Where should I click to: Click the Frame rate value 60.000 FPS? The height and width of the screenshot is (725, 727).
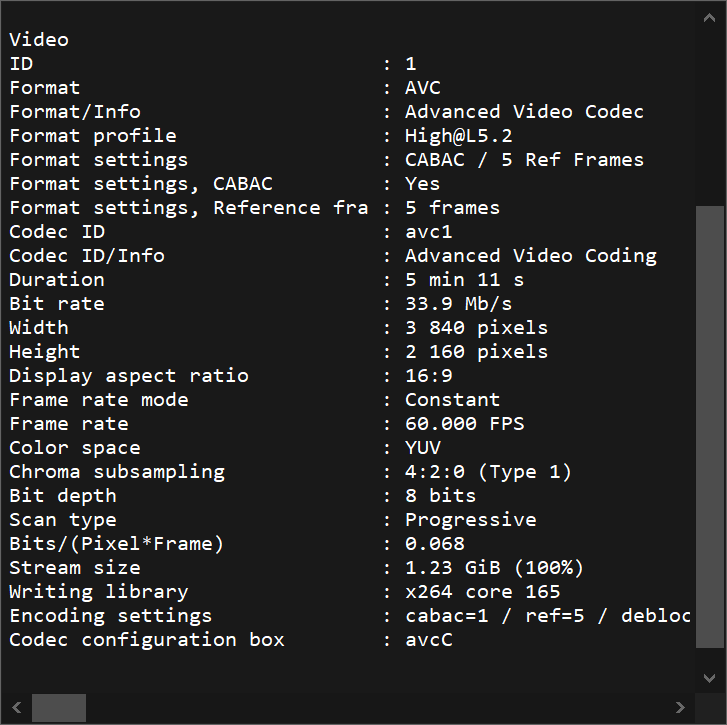point(464,424)
